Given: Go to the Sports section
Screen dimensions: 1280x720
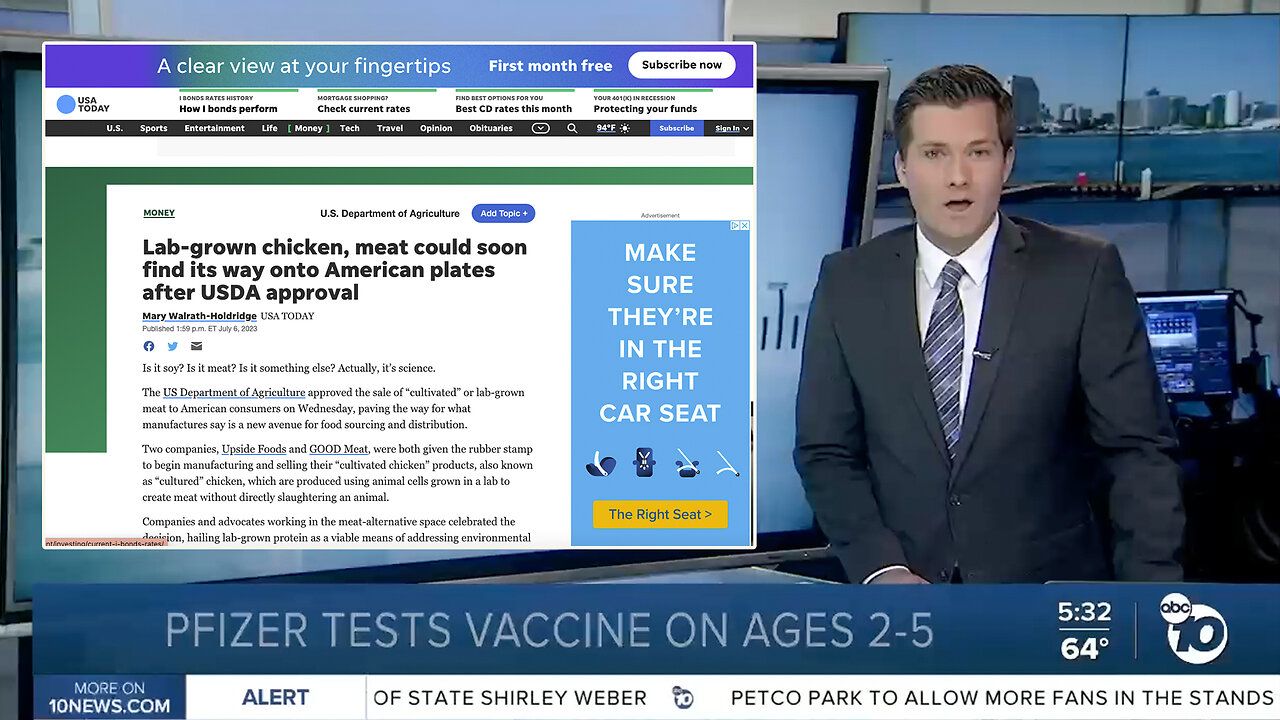Looking at the screenshot, I should 153,128.
